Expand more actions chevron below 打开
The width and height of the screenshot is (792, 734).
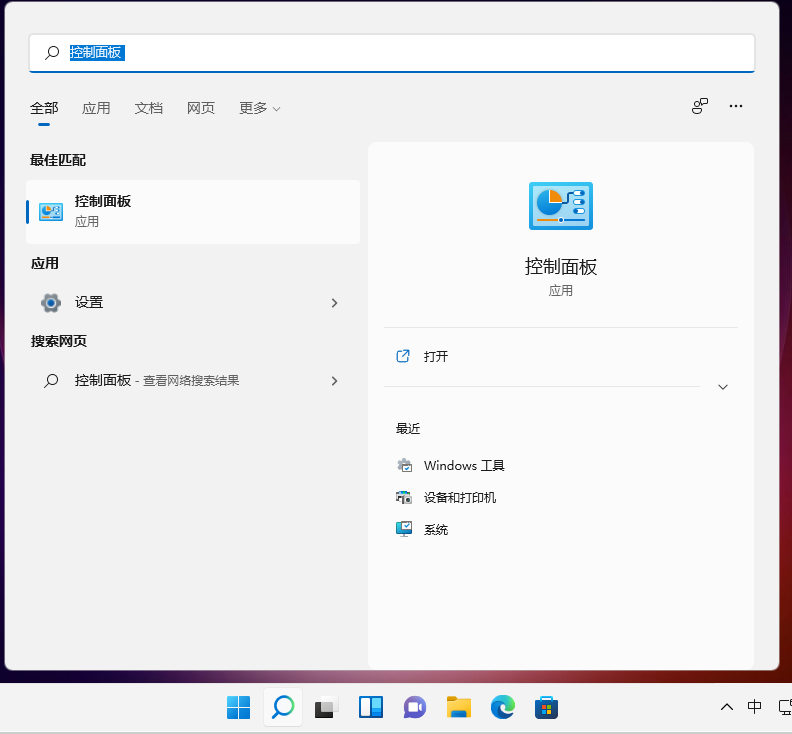click(723, 387)
